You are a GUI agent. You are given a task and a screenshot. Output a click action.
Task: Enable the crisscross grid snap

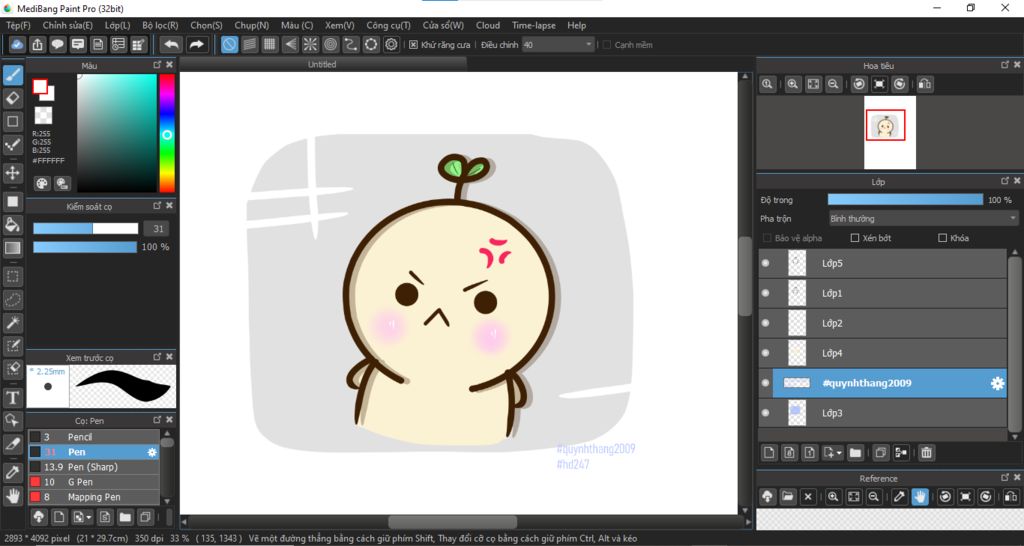tap(270, 44)
